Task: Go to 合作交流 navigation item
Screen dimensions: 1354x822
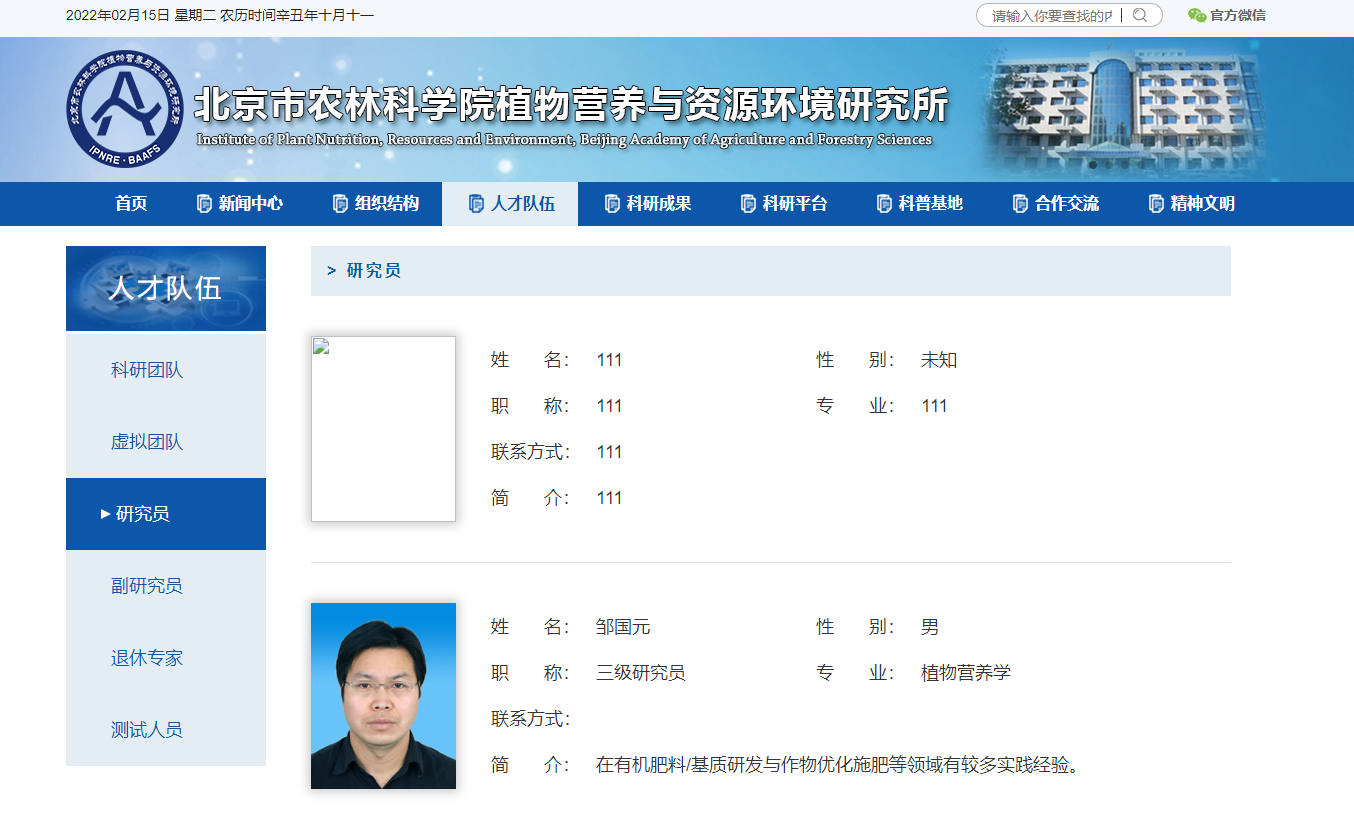Action: [1056, 204]
